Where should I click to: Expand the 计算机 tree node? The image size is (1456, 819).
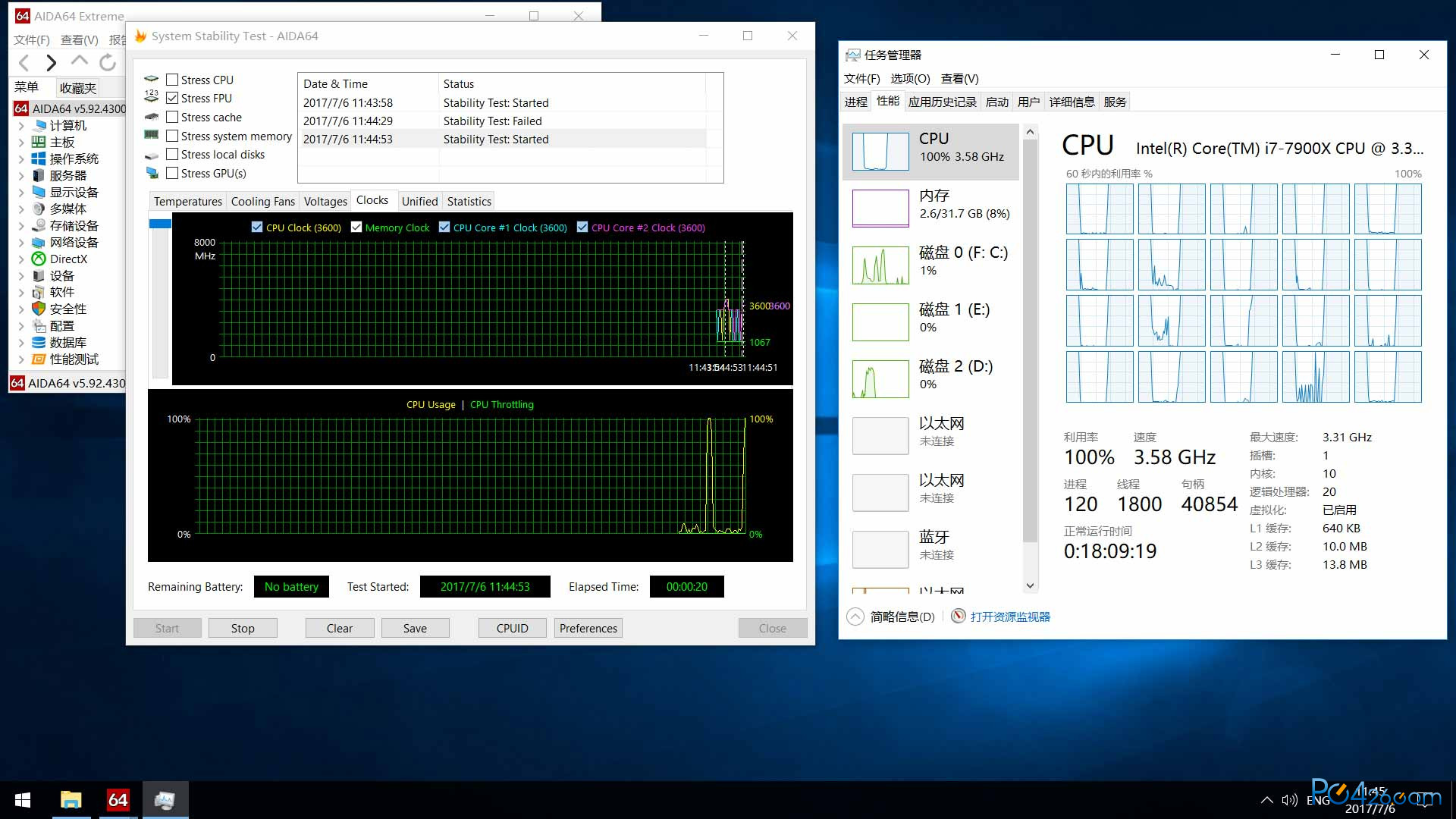pos(21,126)
